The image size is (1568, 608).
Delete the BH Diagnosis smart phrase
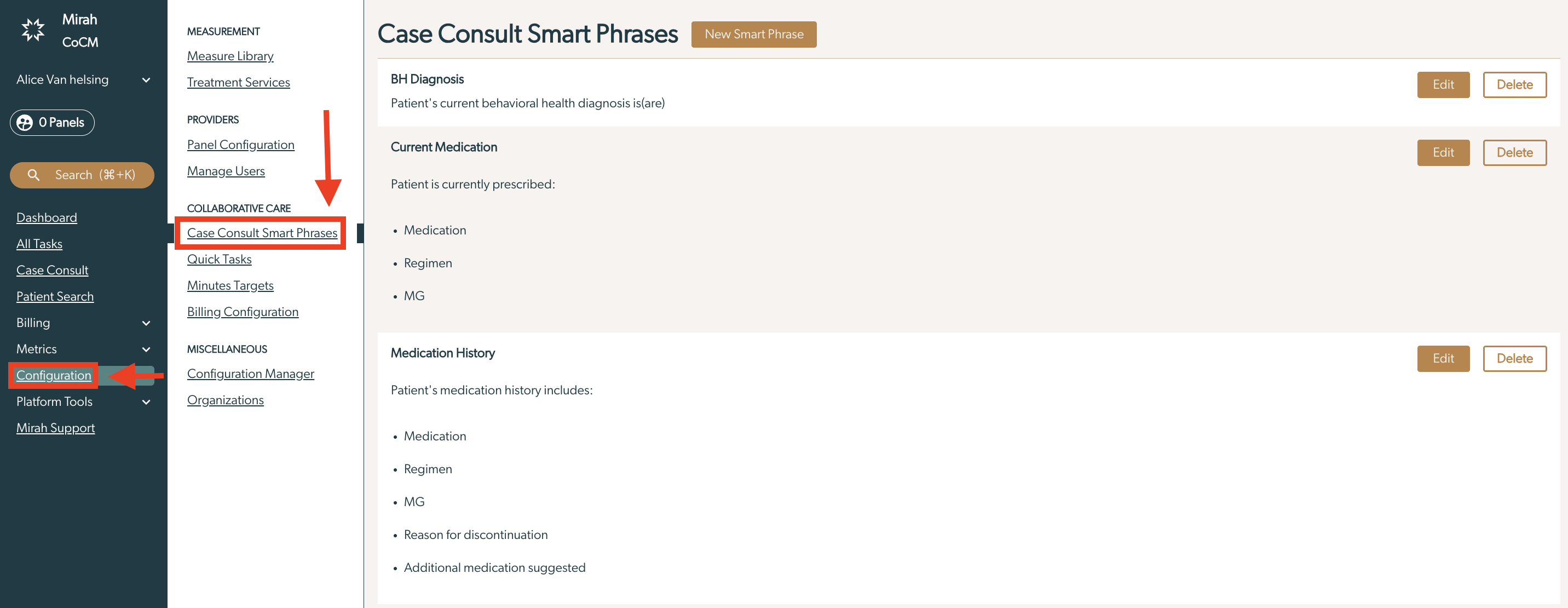pos(1514,85)
